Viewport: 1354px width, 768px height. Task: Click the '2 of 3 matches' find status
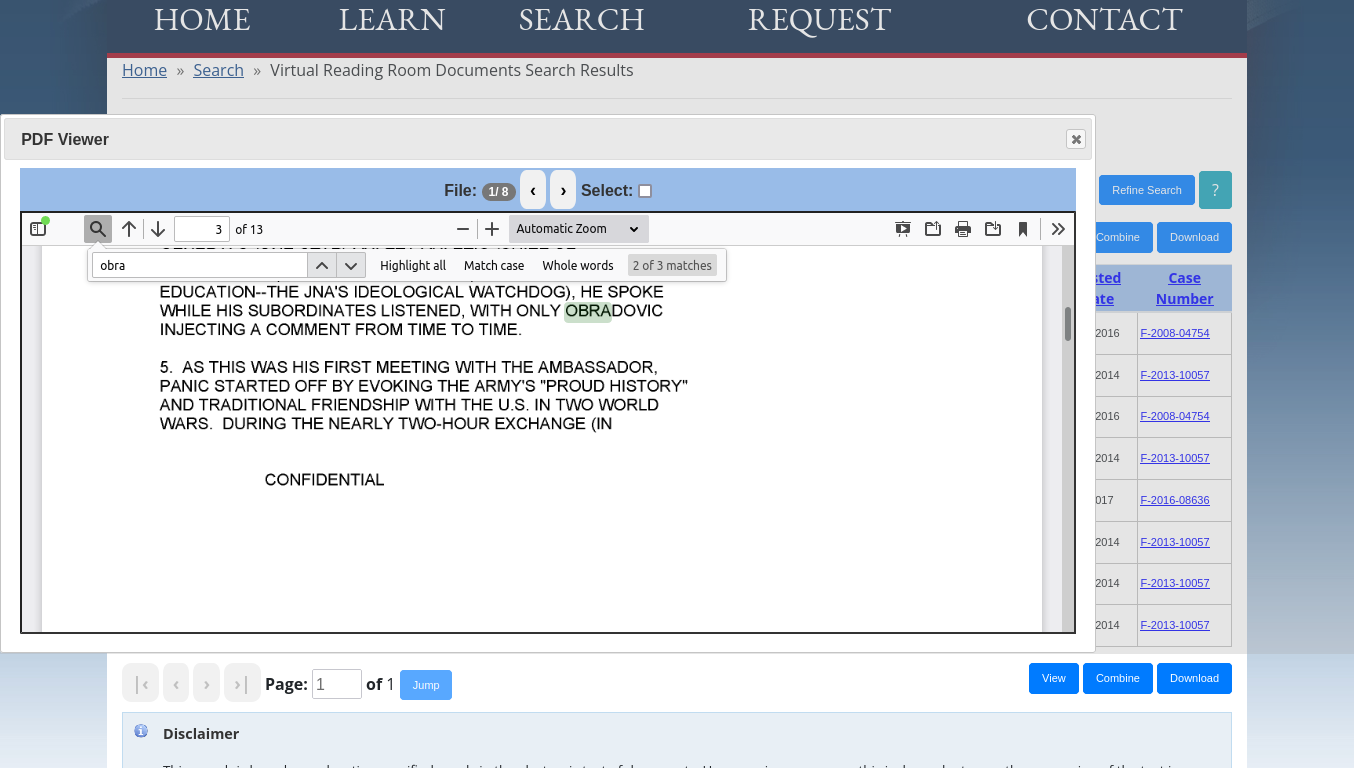click(x=672, y=265)
